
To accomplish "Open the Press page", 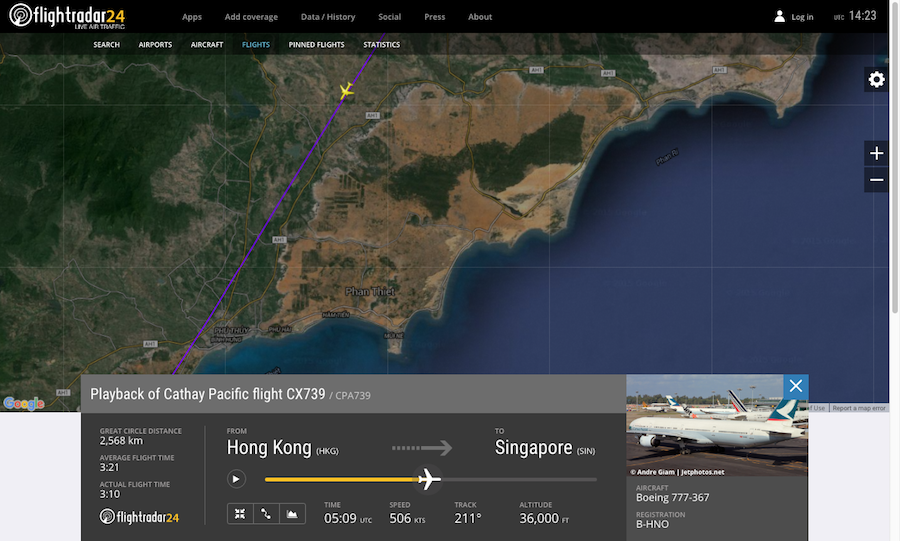I will click(435, 17).
